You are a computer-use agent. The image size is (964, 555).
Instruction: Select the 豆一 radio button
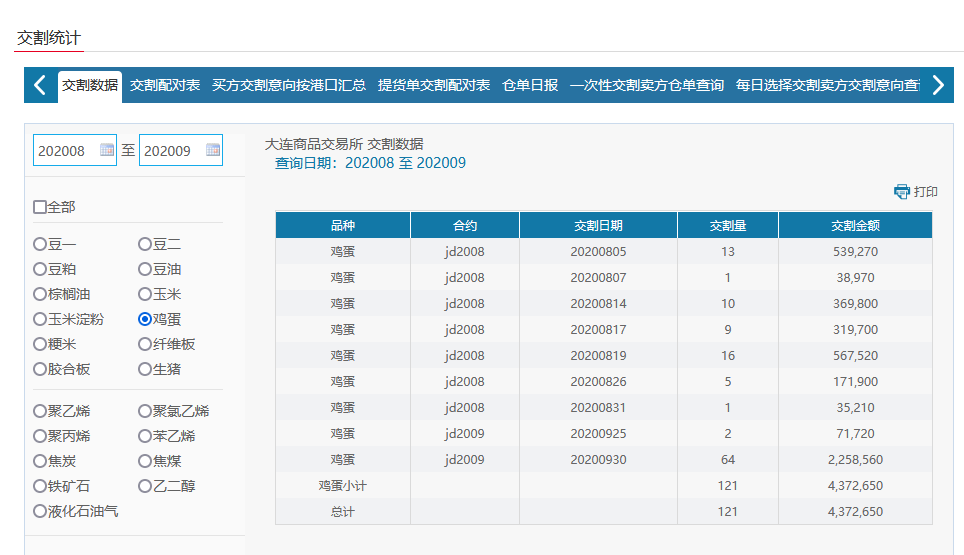[x=40, y=244]
